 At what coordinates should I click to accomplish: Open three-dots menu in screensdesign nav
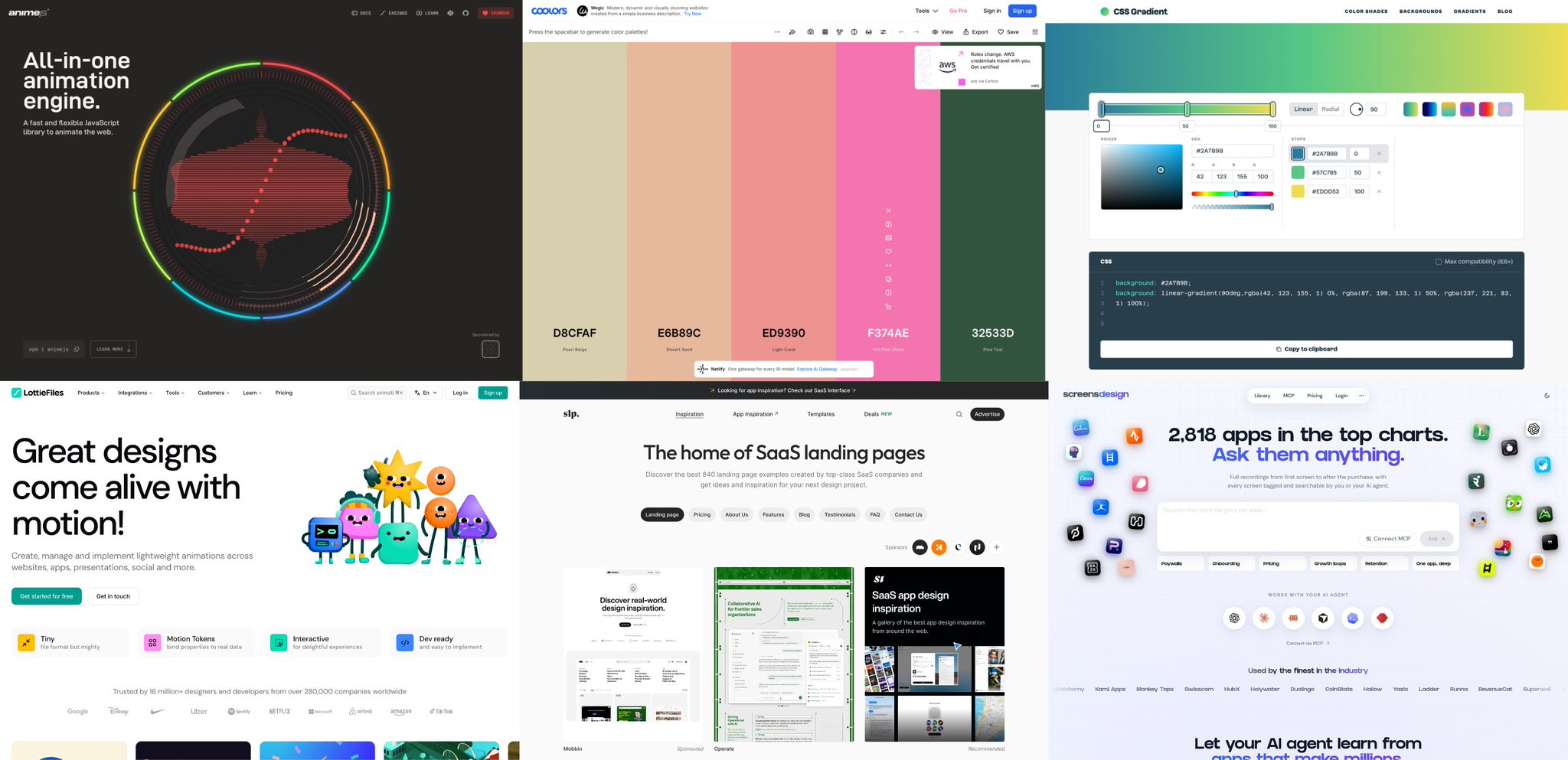[1361, 396]
